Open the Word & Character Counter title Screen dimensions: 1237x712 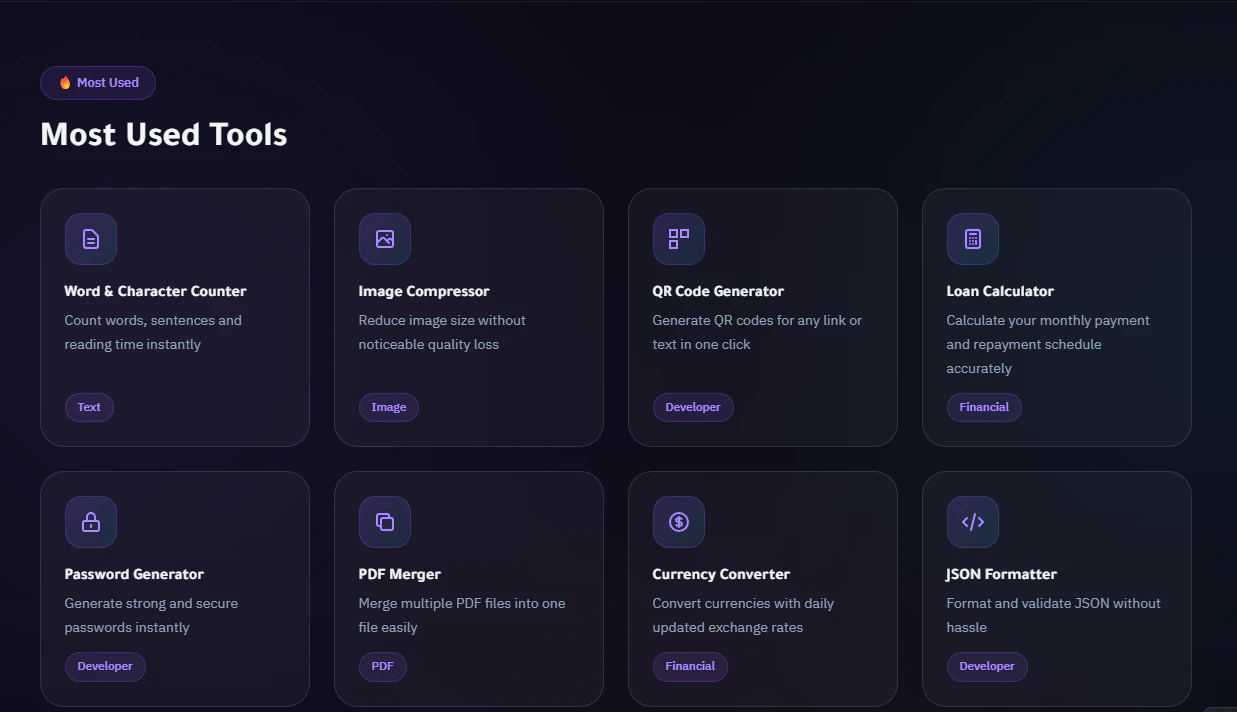[155, 291]
